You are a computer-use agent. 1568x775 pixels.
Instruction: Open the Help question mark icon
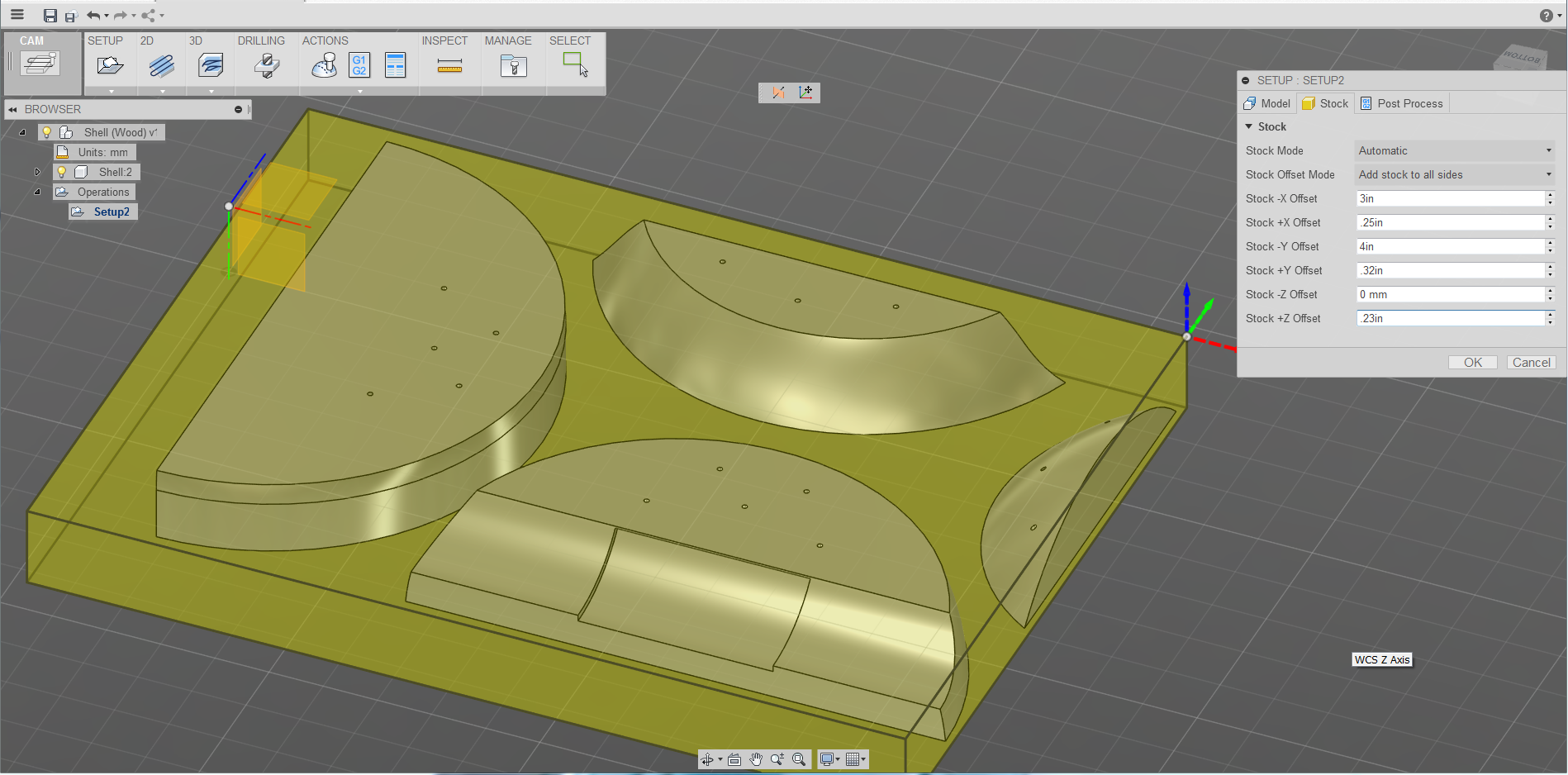click(1546, 16)
